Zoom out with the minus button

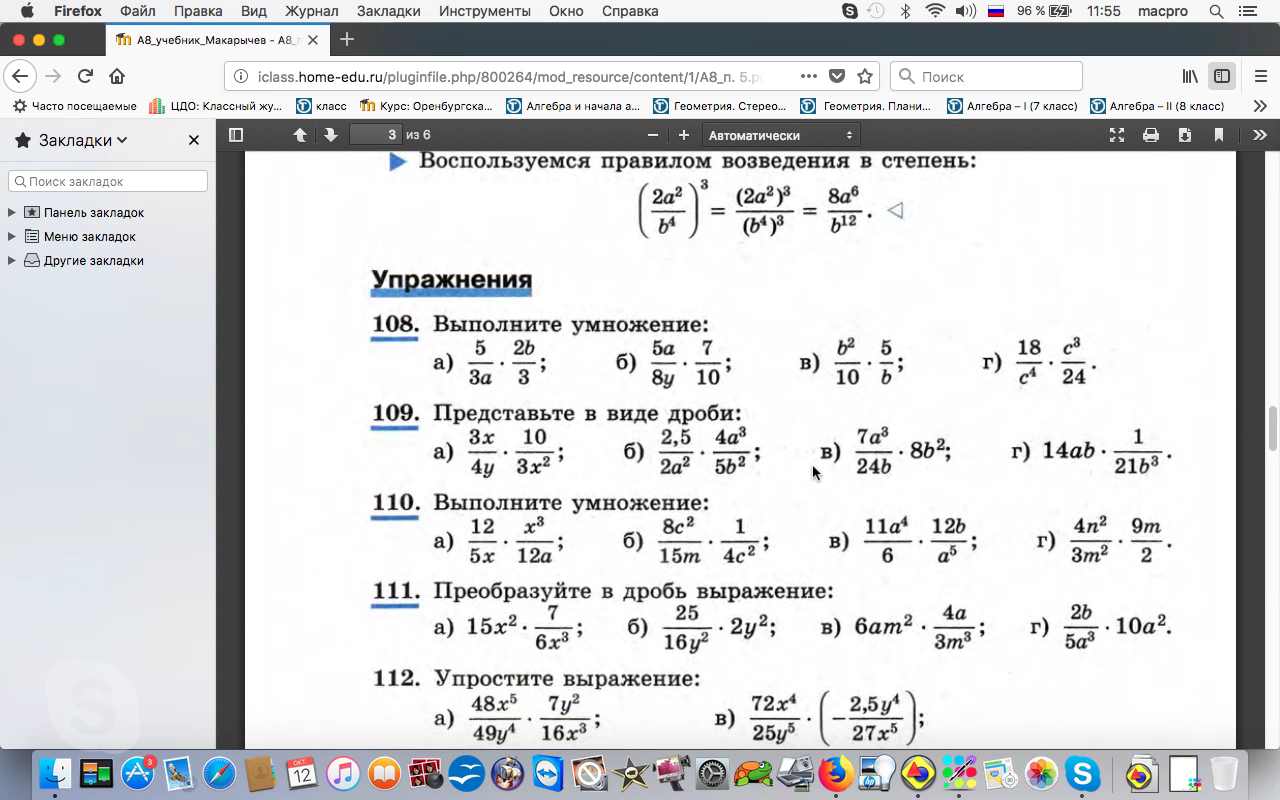pyautogui.click(x=653, y=135)
